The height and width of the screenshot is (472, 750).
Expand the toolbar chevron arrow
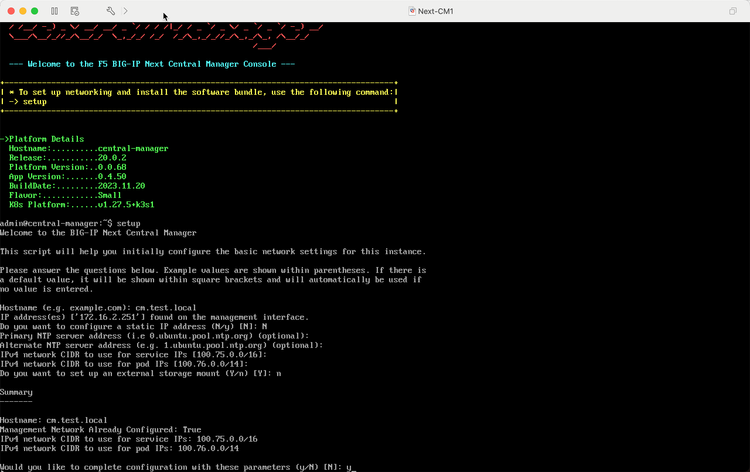click(x=125, y=11)
